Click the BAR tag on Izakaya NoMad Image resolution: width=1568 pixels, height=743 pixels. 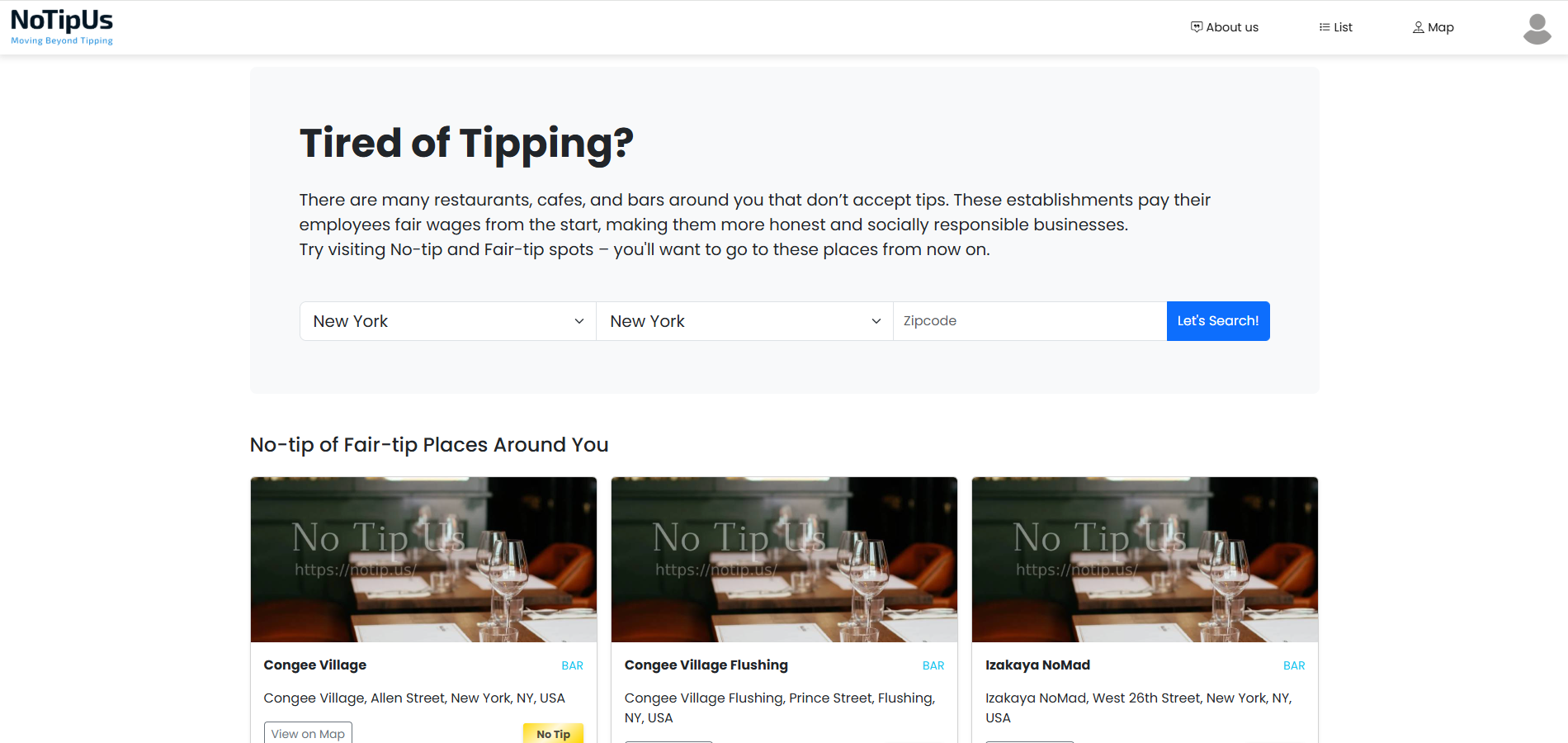coord(1294,666)
